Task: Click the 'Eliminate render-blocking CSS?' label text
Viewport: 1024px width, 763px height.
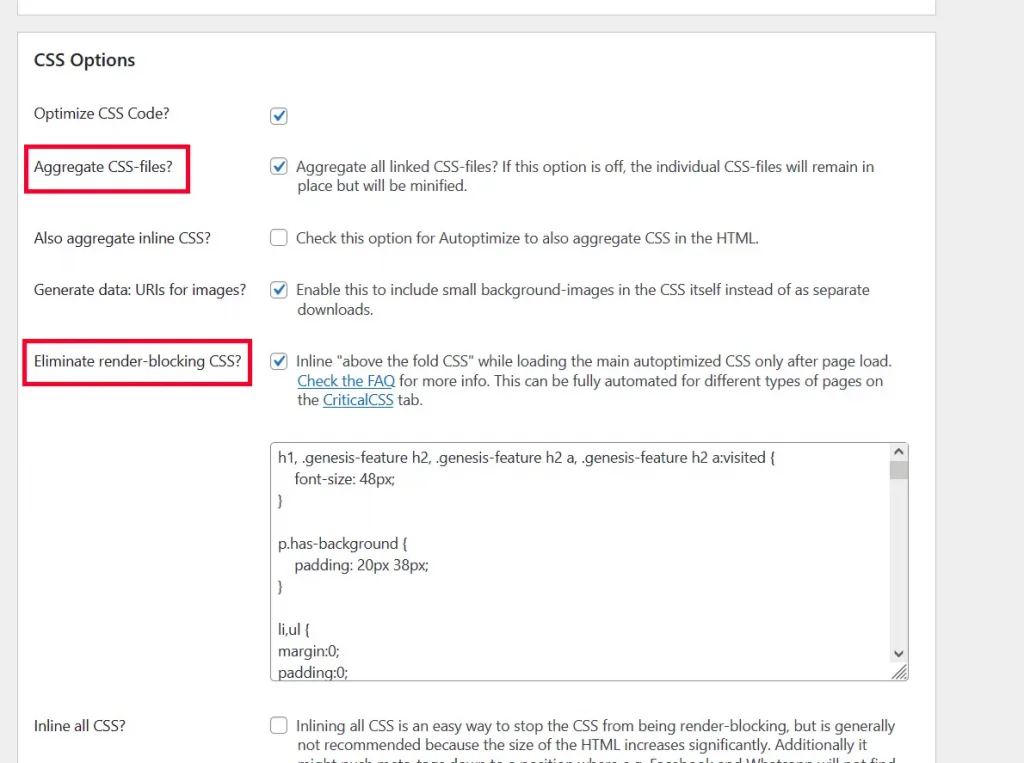Action: (x=137, y=361)
